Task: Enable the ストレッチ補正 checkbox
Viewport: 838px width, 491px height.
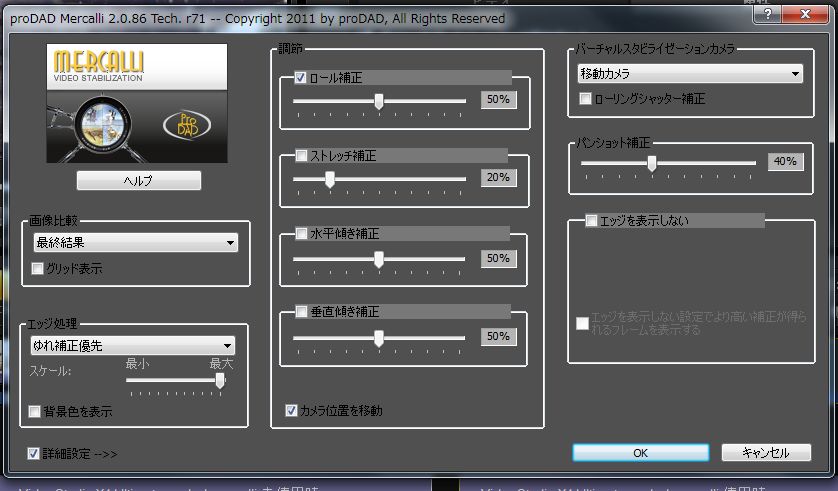Action: point(301,156)
